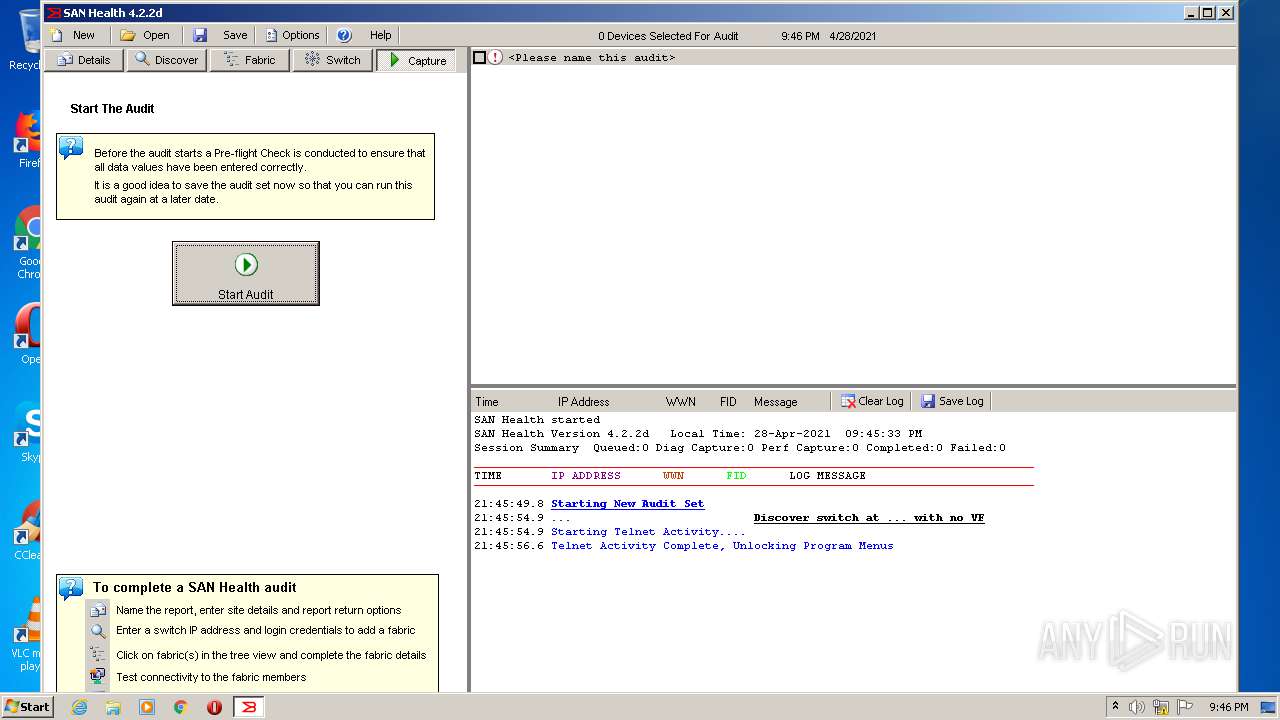
Task: Open the Options dialog
Action: pyautogui.click(x=292, y=35)
